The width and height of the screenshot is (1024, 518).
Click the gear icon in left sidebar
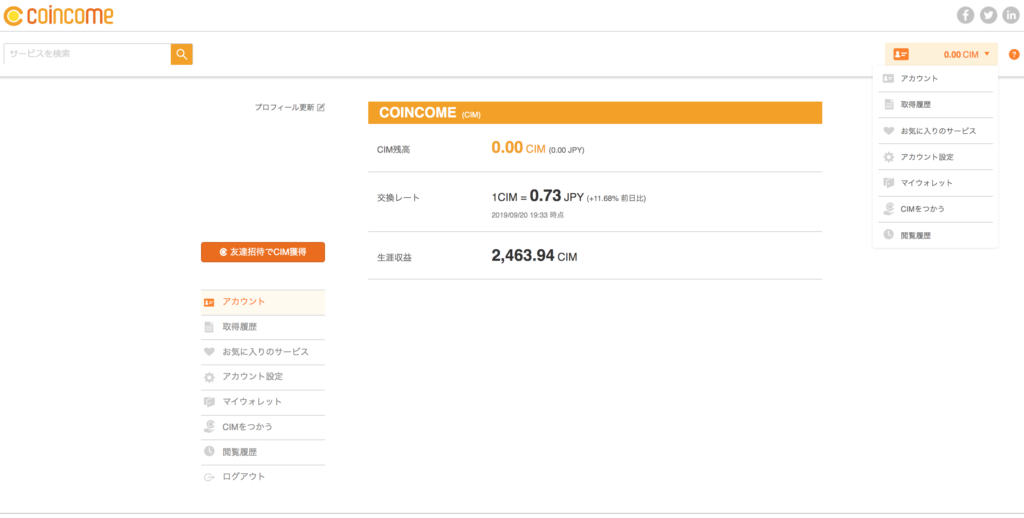[209, 377]
